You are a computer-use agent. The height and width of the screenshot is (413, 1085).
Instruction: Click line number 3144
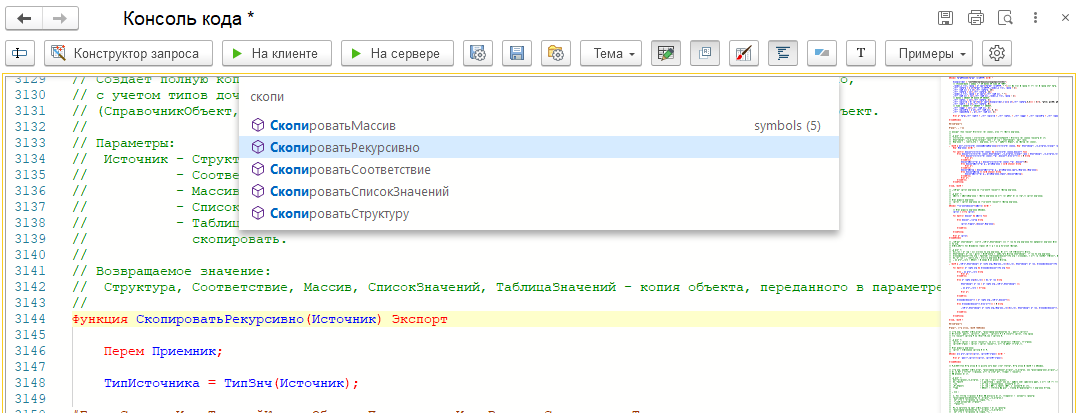(29, 319)
